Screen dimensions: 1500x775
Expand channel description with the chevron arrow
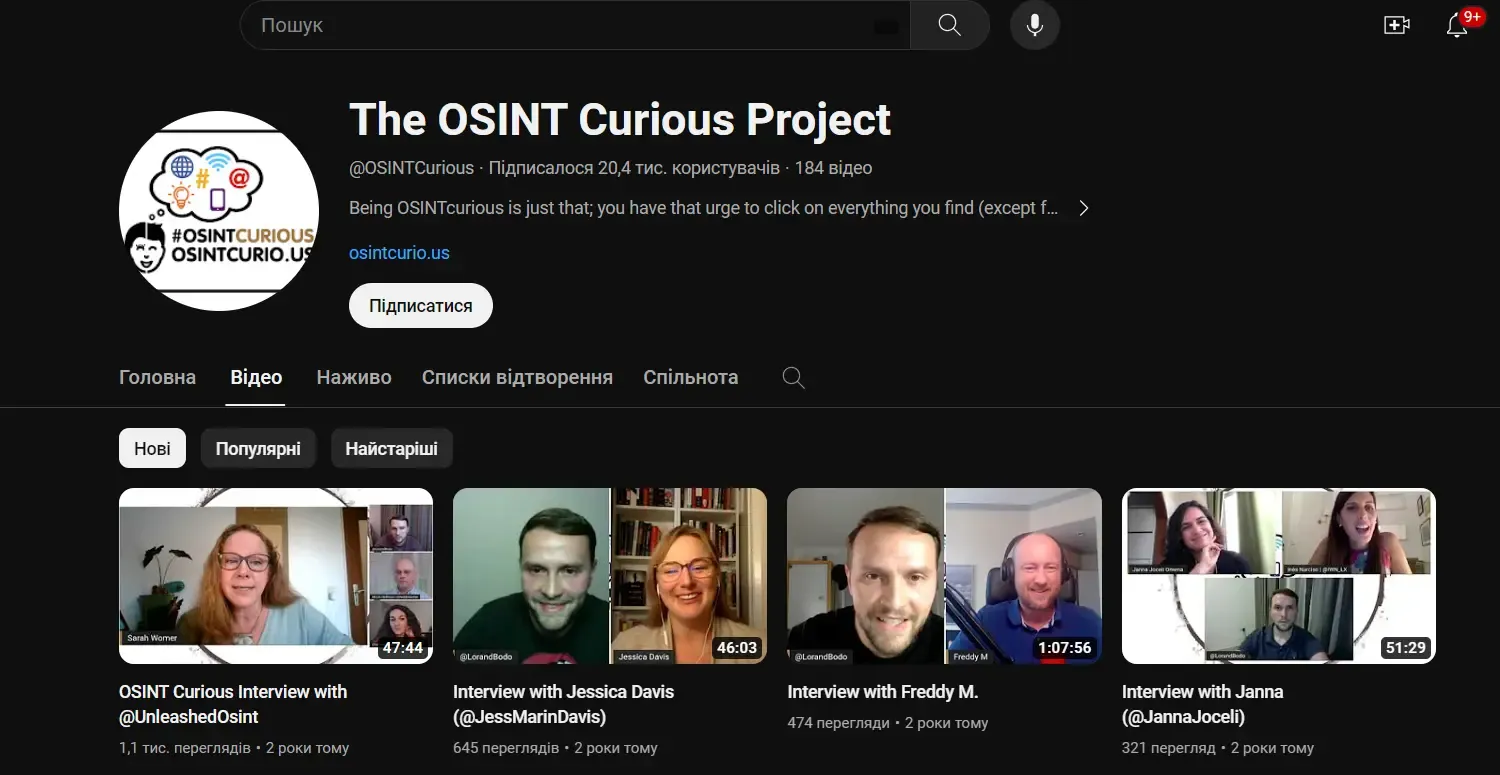click(1083, 208)
